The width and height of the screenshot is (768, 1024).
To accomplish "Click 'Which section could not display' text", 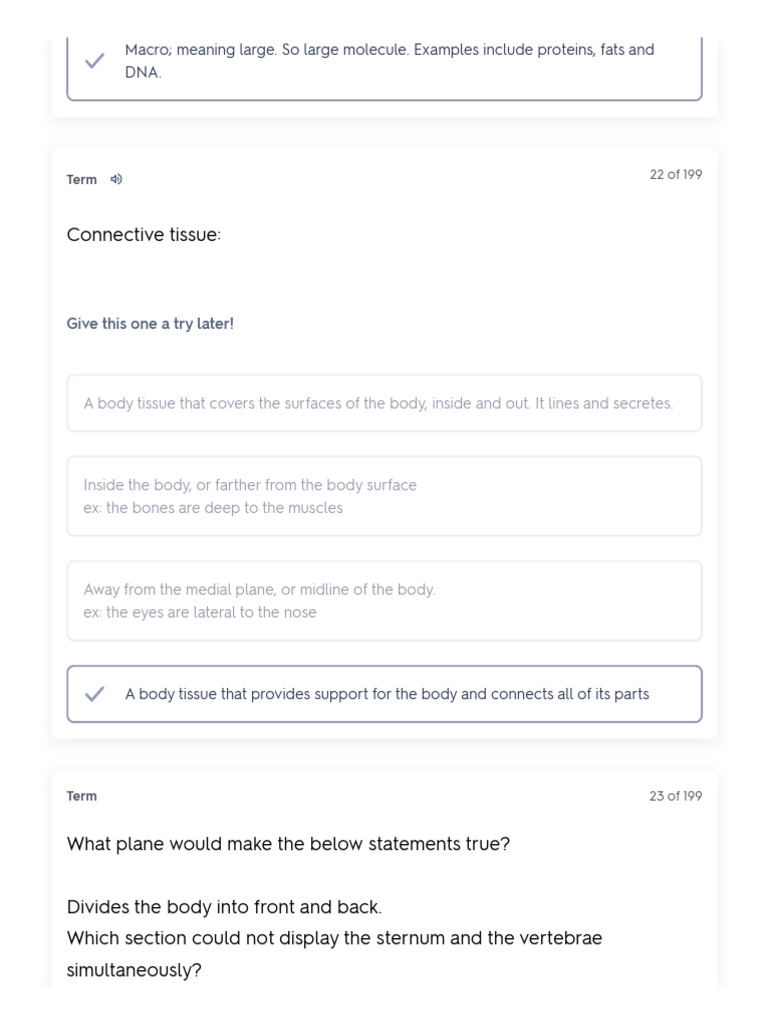I will coord(334,939).
